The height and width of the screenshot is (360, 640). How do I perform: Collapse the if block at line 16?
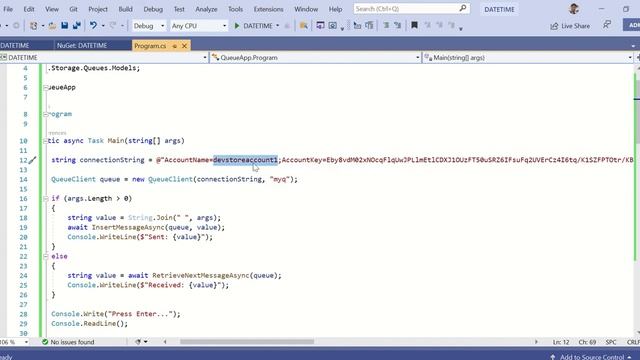pos(45,199)
